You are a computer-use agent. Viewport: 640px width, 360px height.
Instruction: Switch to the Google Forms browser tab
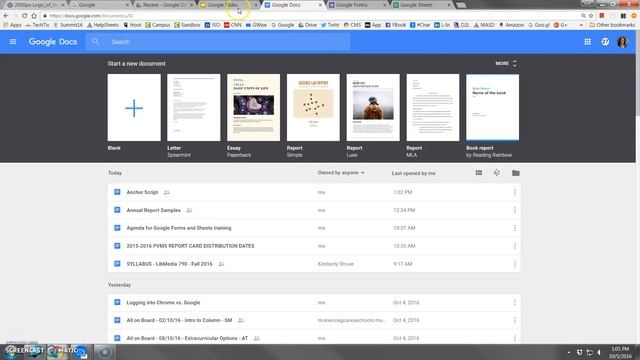(x=355, y=5)
